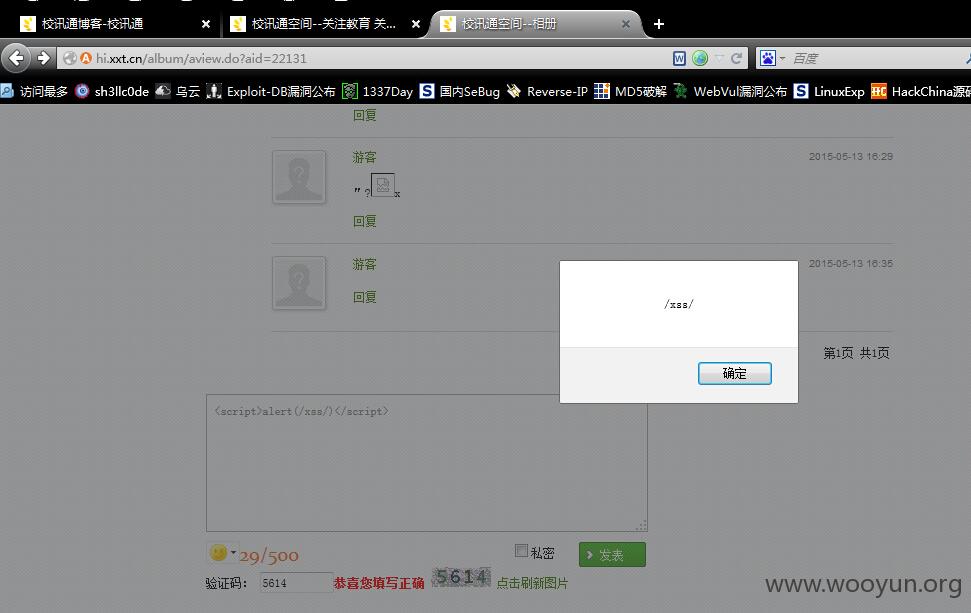Click 回复 under the 16:29 guest comment
This screenshot has height=613, width=971.
pos(365,221)
